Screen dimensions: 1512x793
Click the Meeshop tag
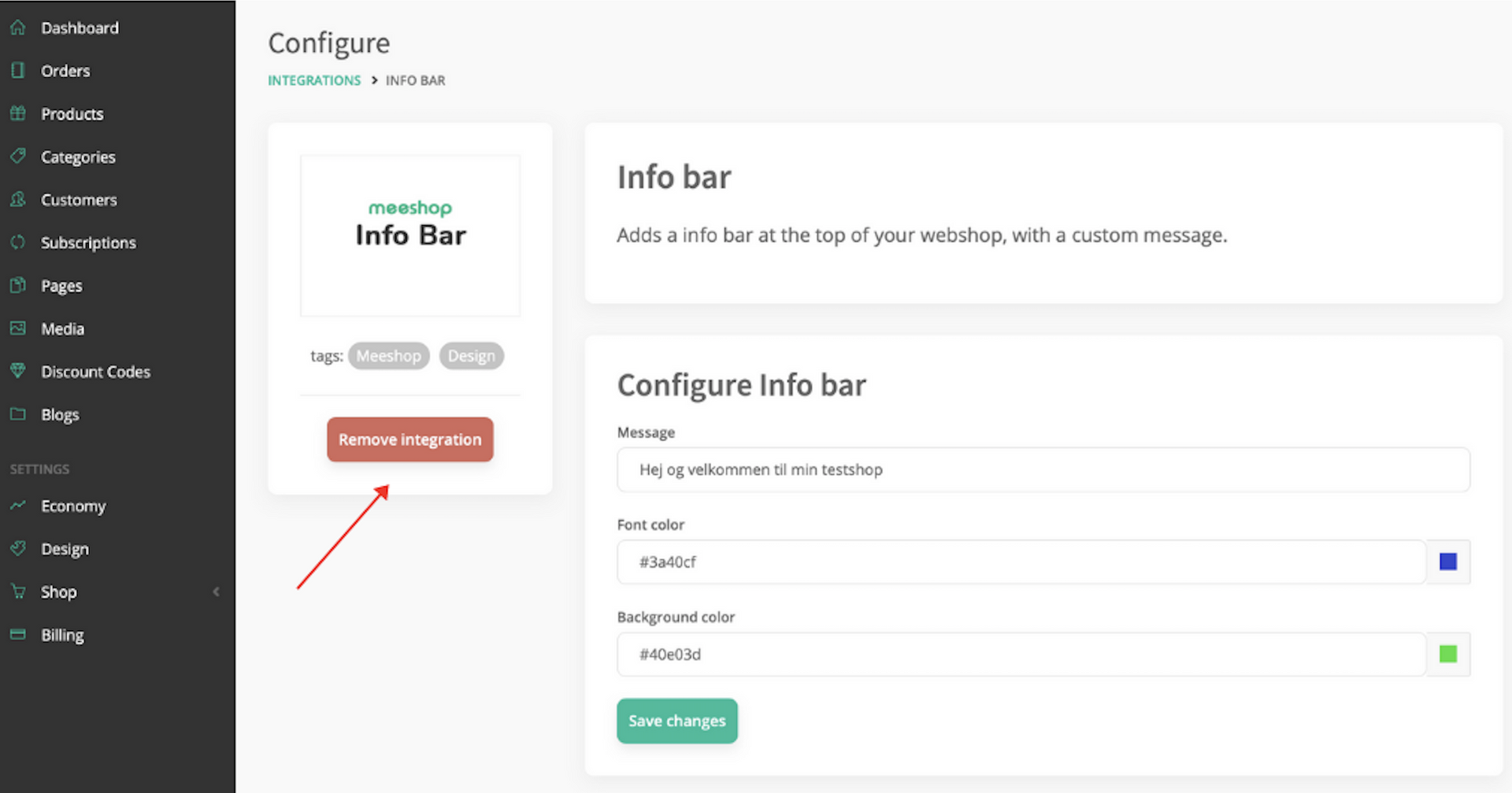pyautogui.click(x=389, y=356)
